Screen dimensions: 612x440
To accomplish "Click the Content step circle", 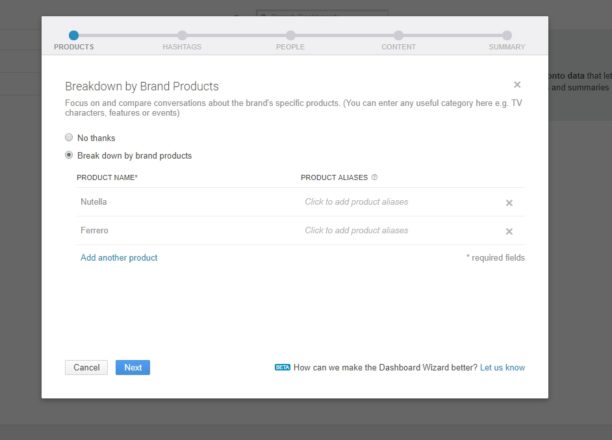I will point(398,35).
